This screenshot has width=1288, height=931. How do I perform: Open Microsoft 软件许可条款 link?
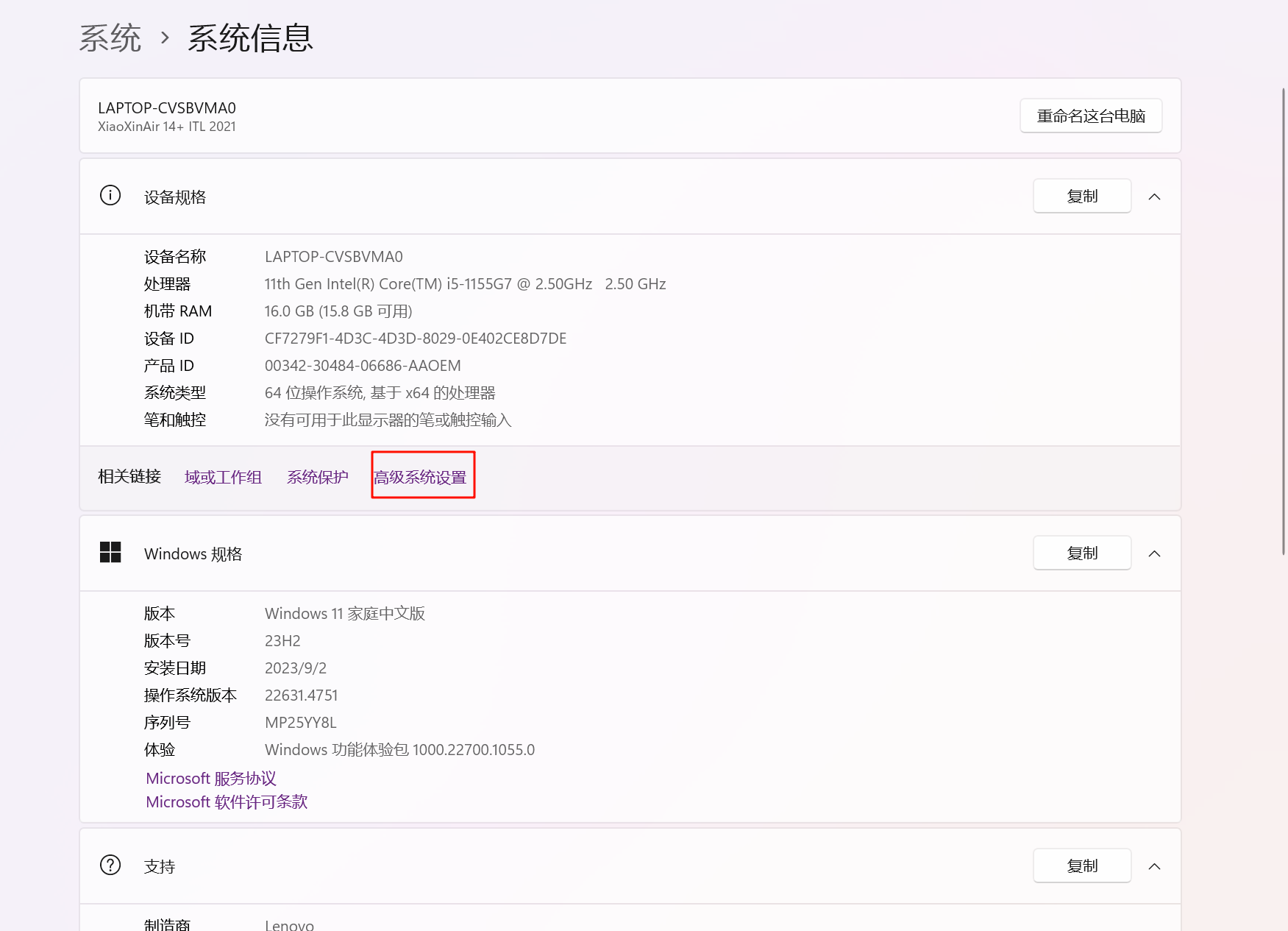227,802
